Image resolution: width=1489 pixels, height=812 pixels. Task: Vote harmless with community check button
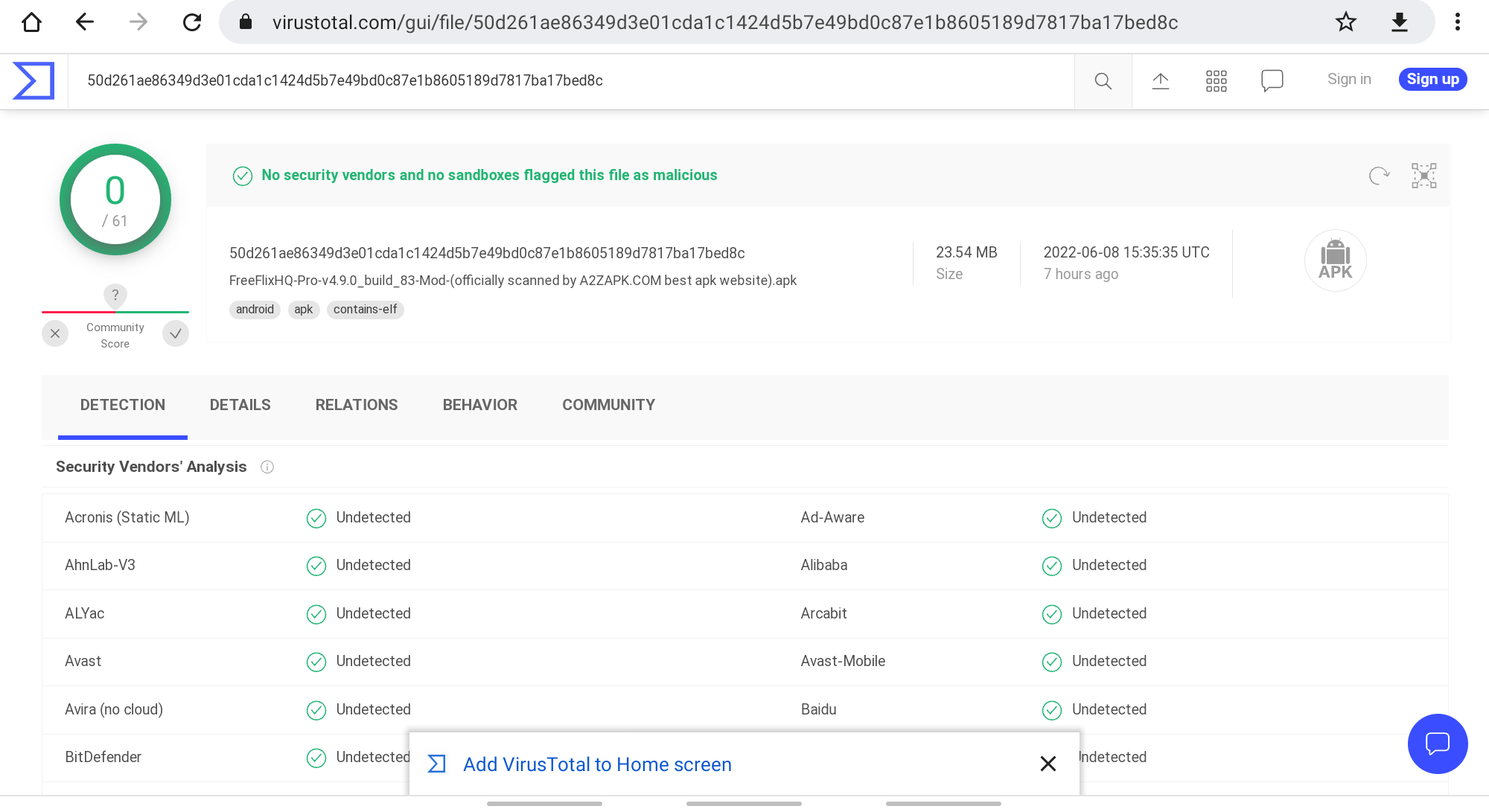[x=176, y=333]
